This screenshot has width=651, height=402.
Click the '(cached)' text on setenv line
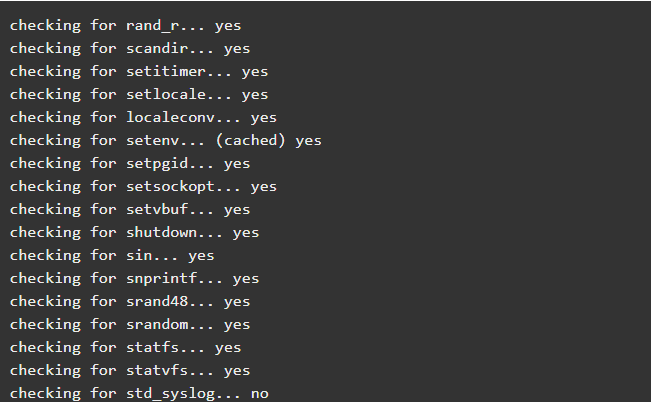[250, 140]
